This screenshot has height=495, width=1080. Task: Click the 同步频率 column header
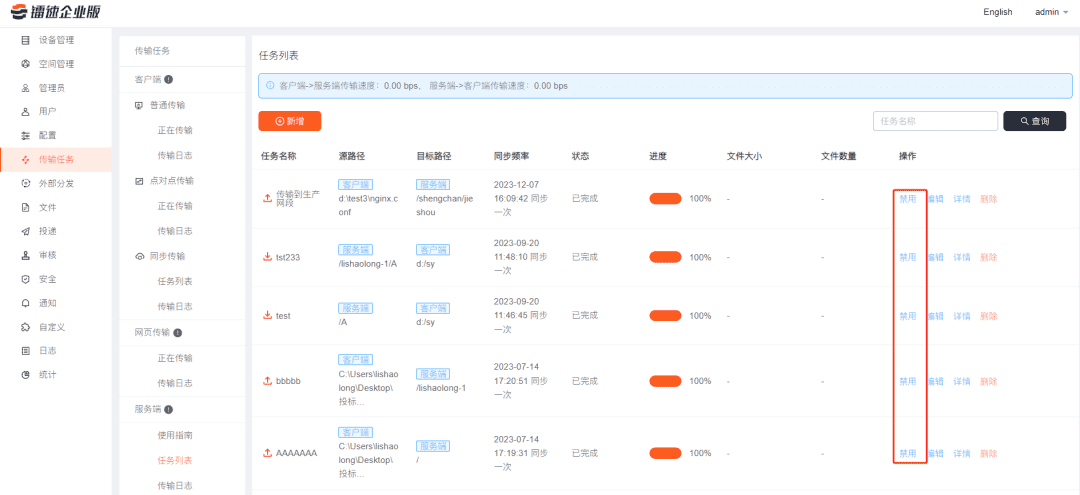pyautogui.click(x=512, y=156)
